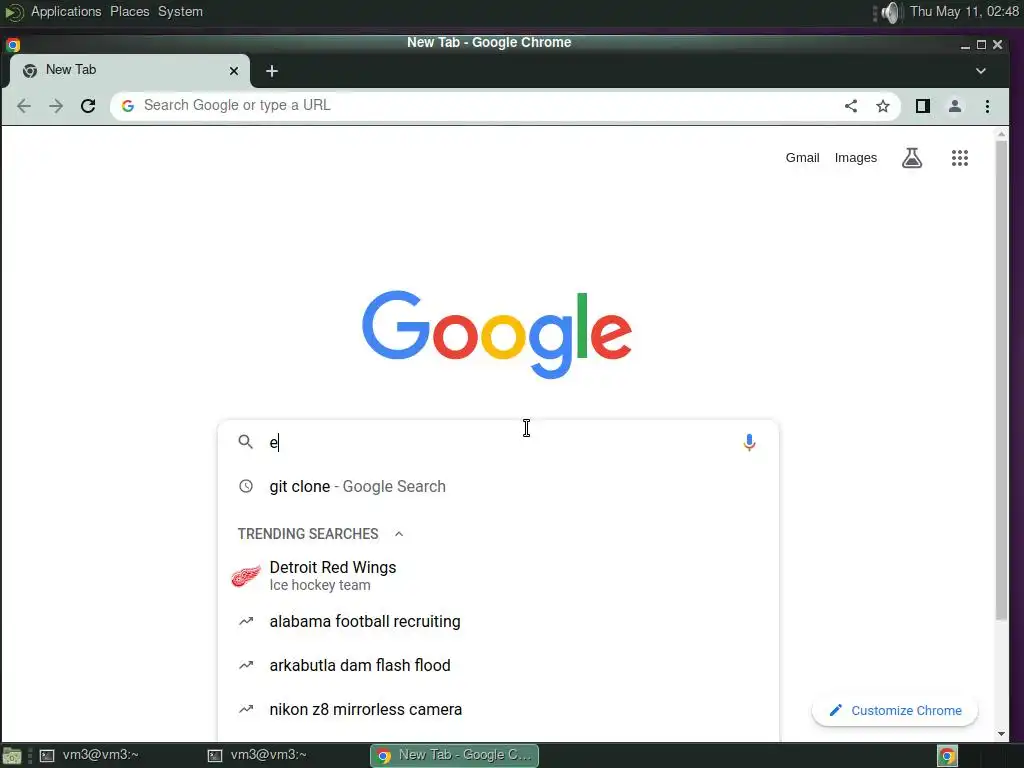Select Detroit Red Wings trending suggestion

click(x=498, y=575)
